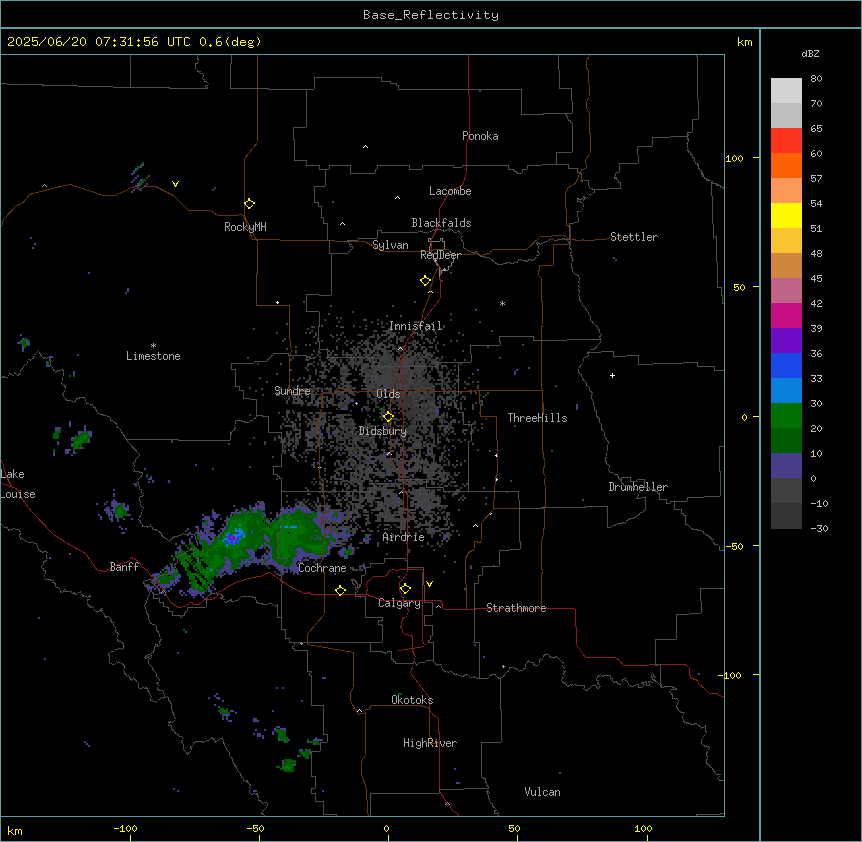Click the yellow diamond marker below RedDeer

(x=425, y=281)
